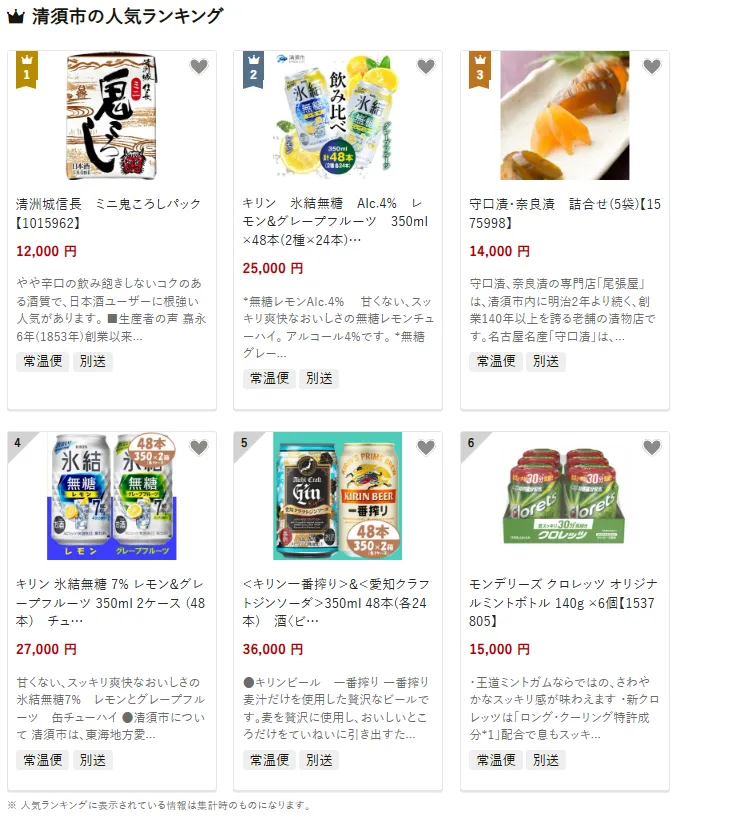This screenshot has width=731, height=827.
Task: Open the Gin and Kirin Beer product image
Action: click(338, 496)
